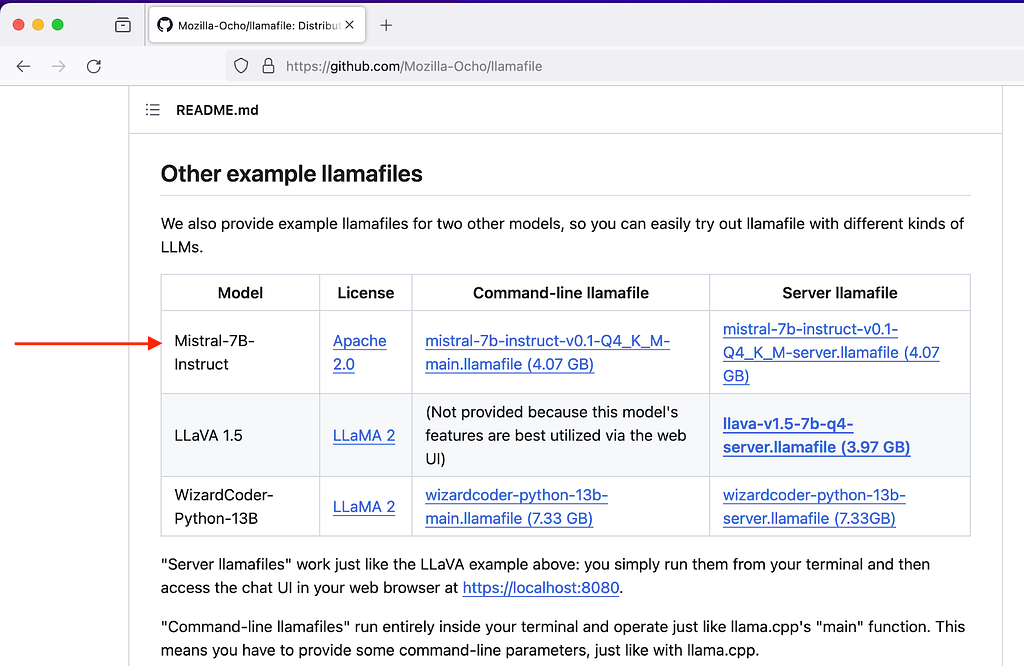Open the tracking protection shield icon
This screenshot has width=1024, height=666.
pyautogui.click(x=241, y=66)
